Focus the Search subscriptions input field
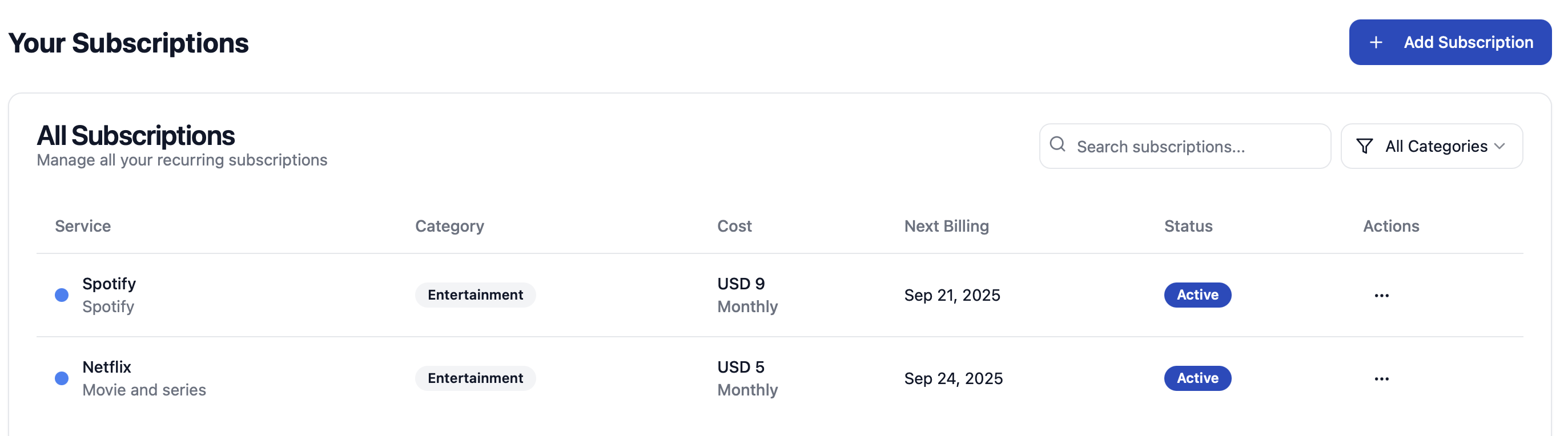The width and height of the screenshot is (1568, 436). (x=1193, y=147)
